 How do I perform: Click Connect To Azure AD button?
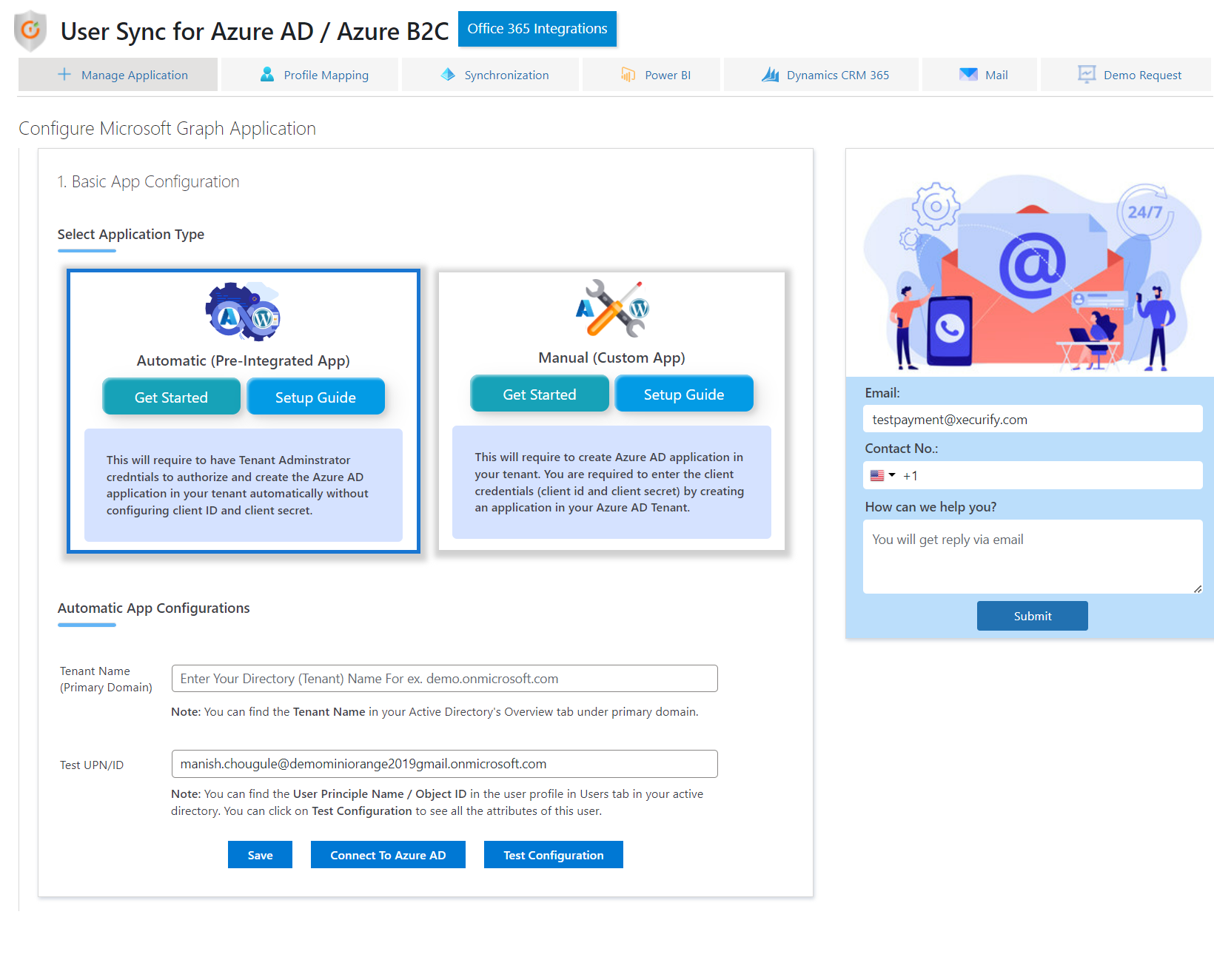388,855
